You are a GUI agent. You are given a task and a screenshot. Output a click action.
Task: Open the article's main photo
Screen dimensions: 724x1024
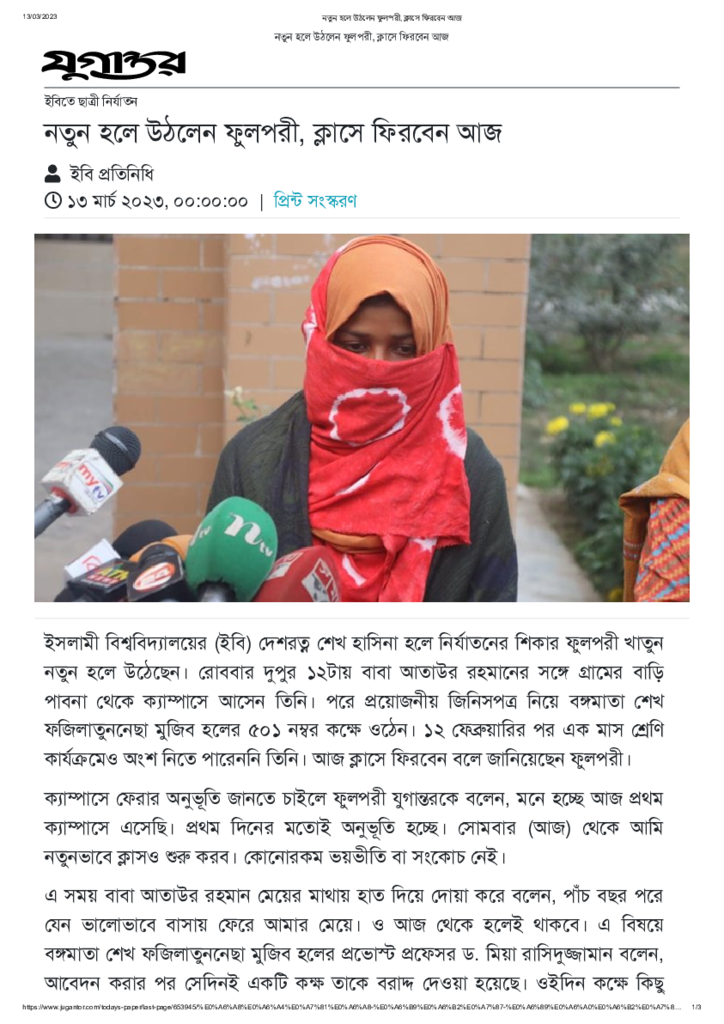tap(362, 417)
